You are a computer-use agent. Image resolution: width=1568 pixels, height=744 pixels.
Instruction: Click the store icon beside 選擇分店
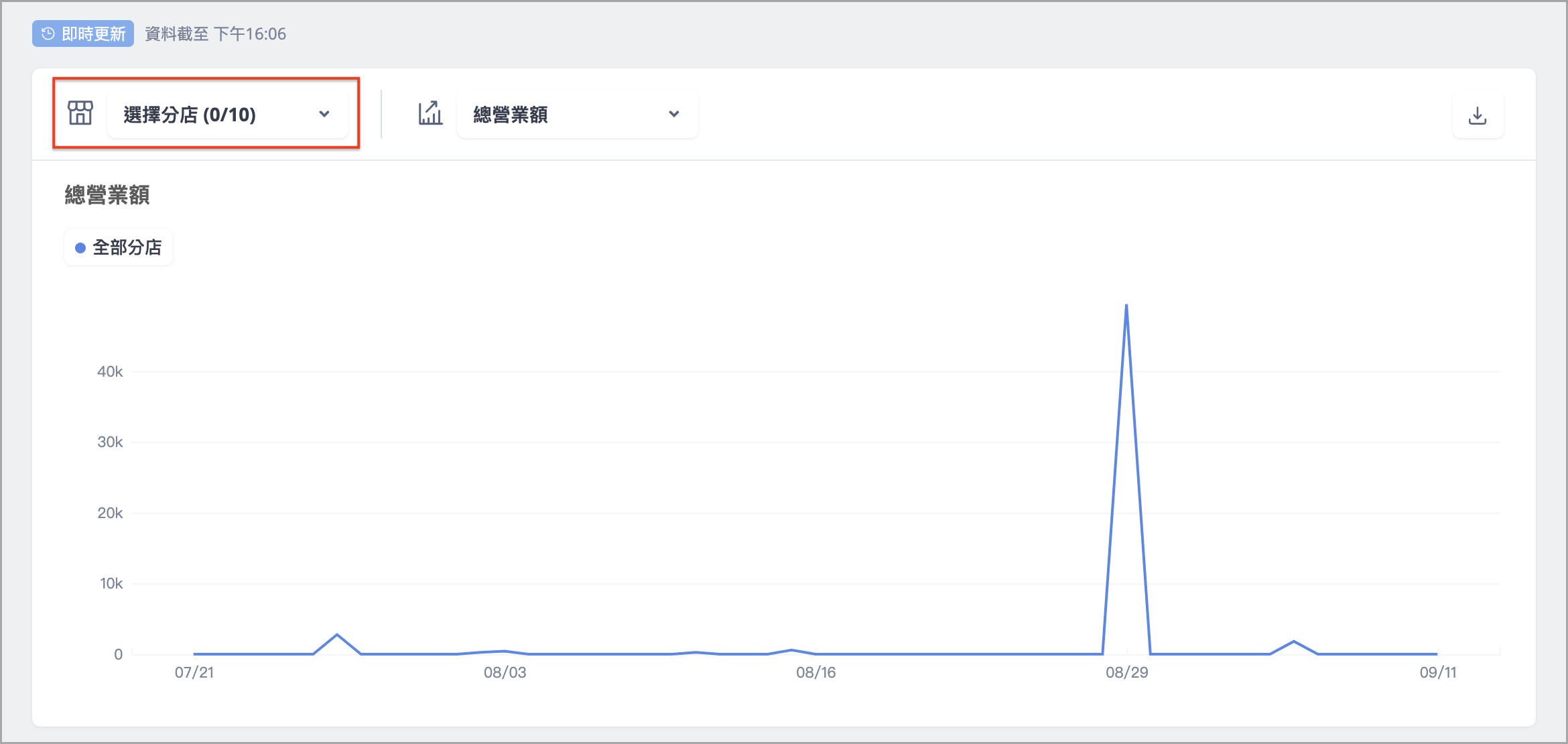(80, 113)
